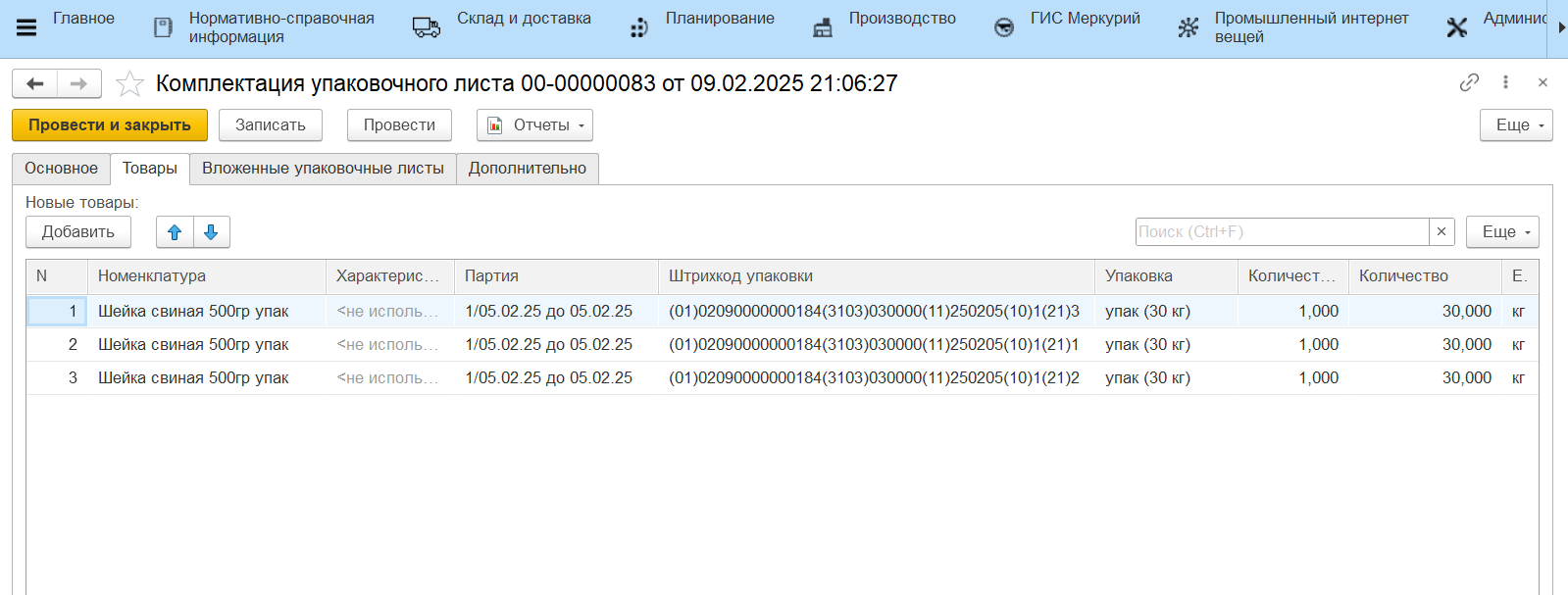Move selected row down with arrow
This screenshot has height=595, width=1568.
tap(211, 232)
